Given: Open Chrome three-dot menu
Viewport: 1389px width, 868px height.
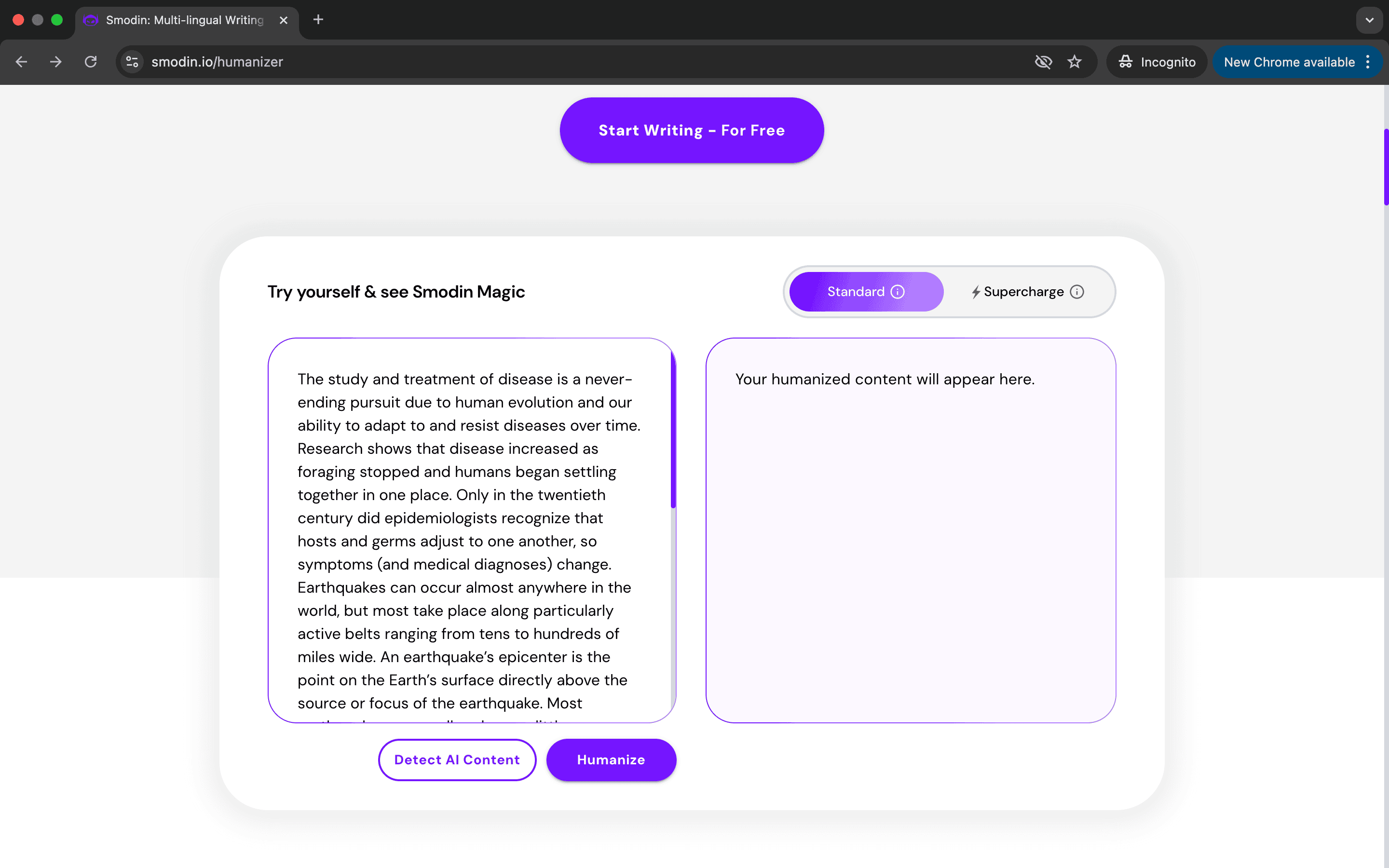Looking at the screenshot, I should [1368, 62].
